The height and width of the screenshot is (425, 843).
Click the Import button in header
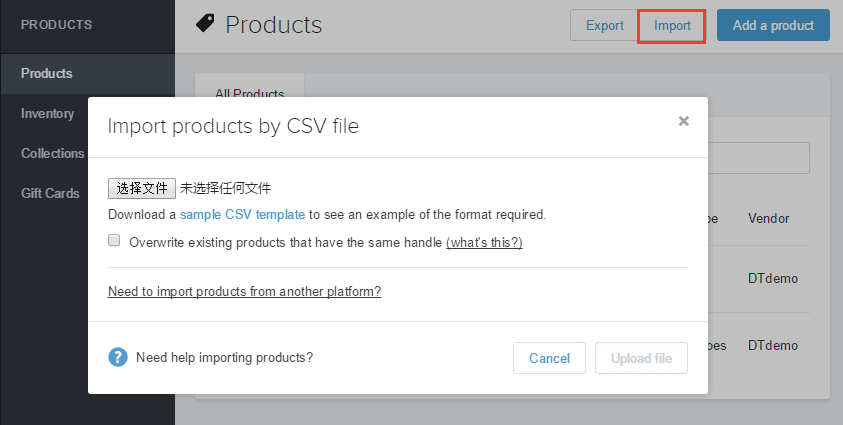tap(672, 25)
